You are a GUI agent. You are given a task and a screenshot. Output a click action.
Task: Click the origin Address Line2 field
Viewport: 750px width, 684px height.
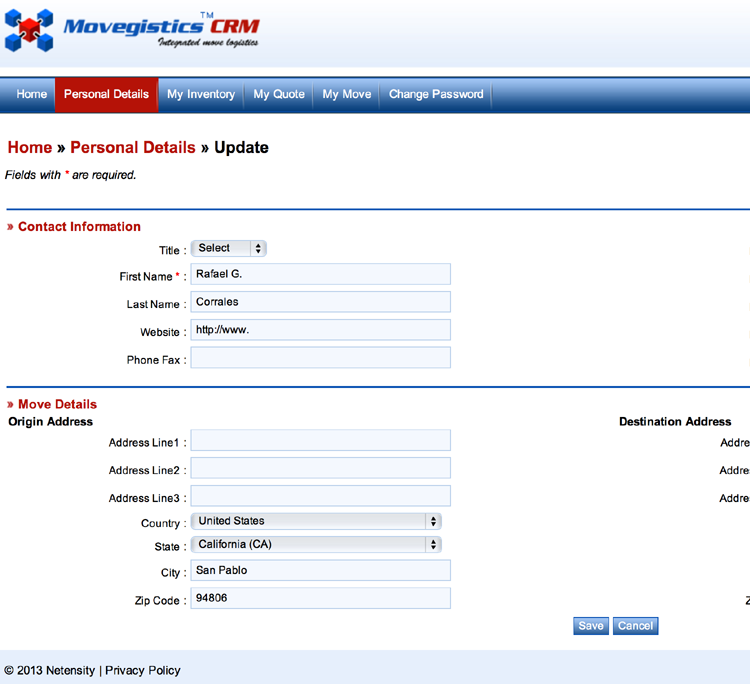pos(320,468)
